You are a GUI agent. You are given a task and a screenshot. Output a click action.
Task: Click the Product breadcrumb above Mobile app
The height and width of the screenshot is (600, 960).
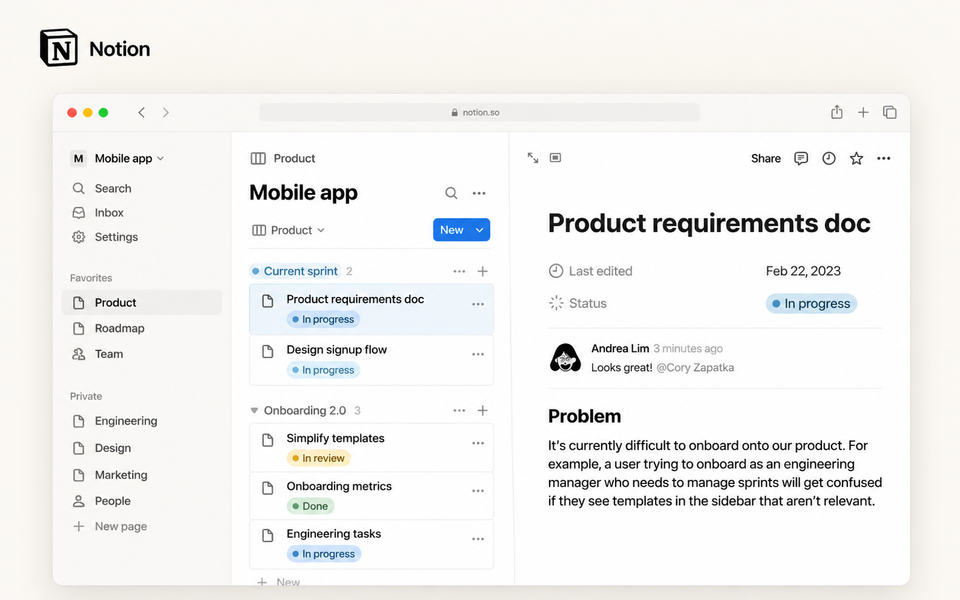tap(283, 159)
